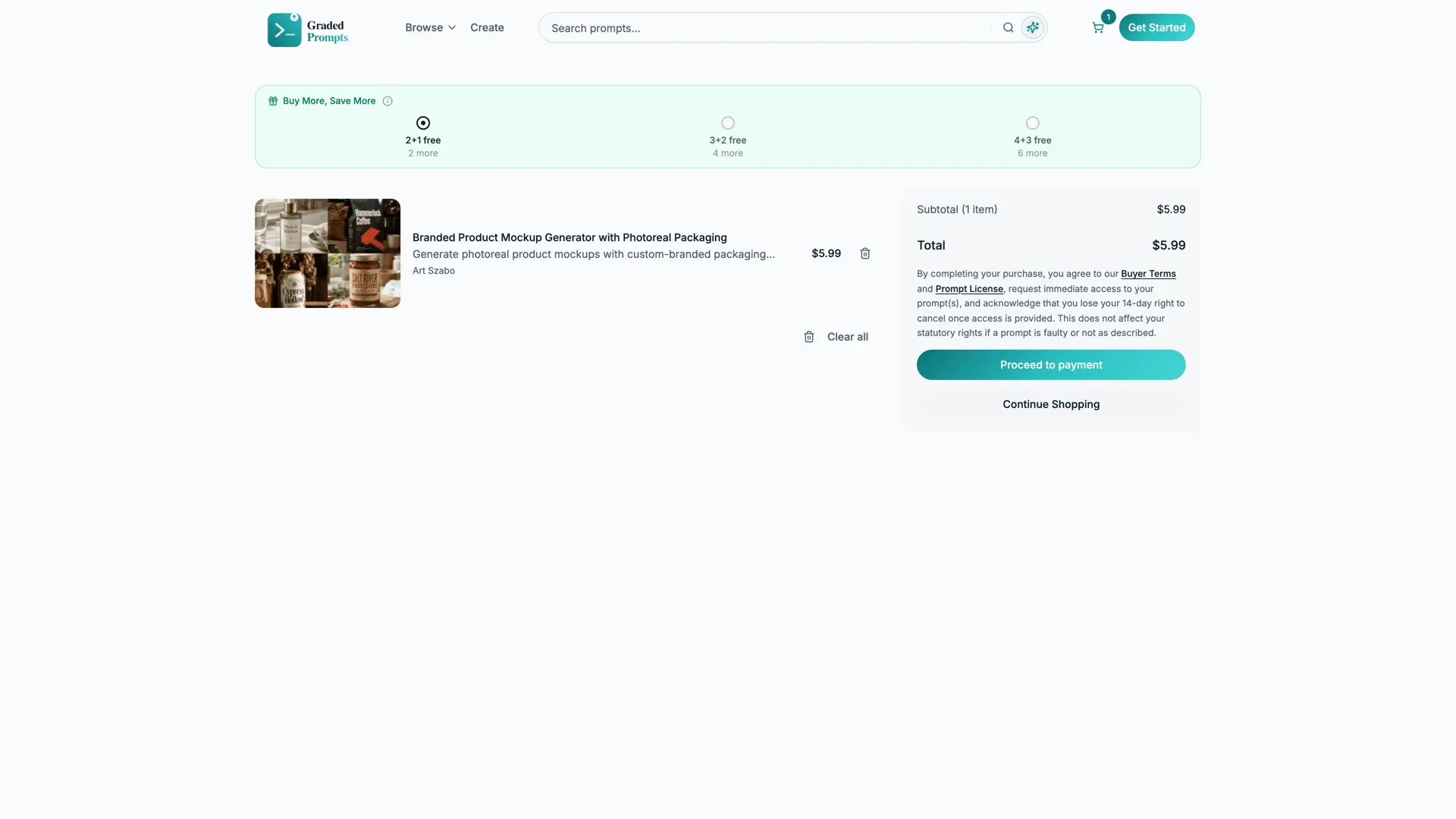Click the Buy More, Save More heading
1456x819 pixels.
pos(329,101)
